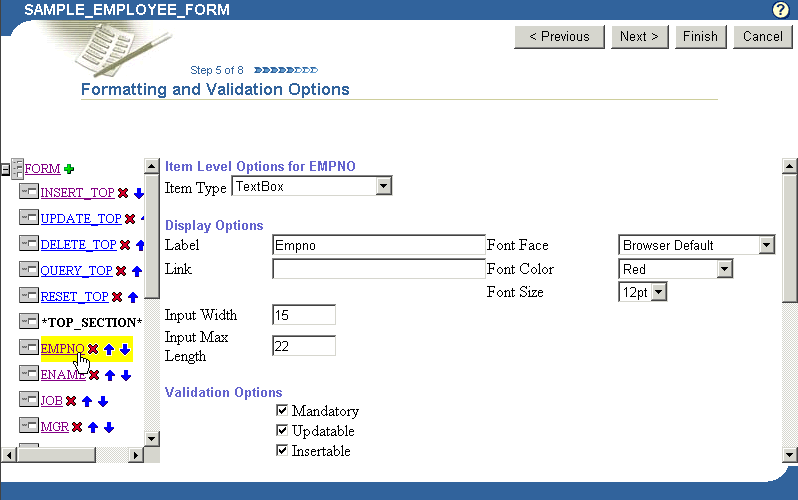Screen dimensions: 798x500
Task: Select the DELETE_TOP link
Action: tap(78, 244)
